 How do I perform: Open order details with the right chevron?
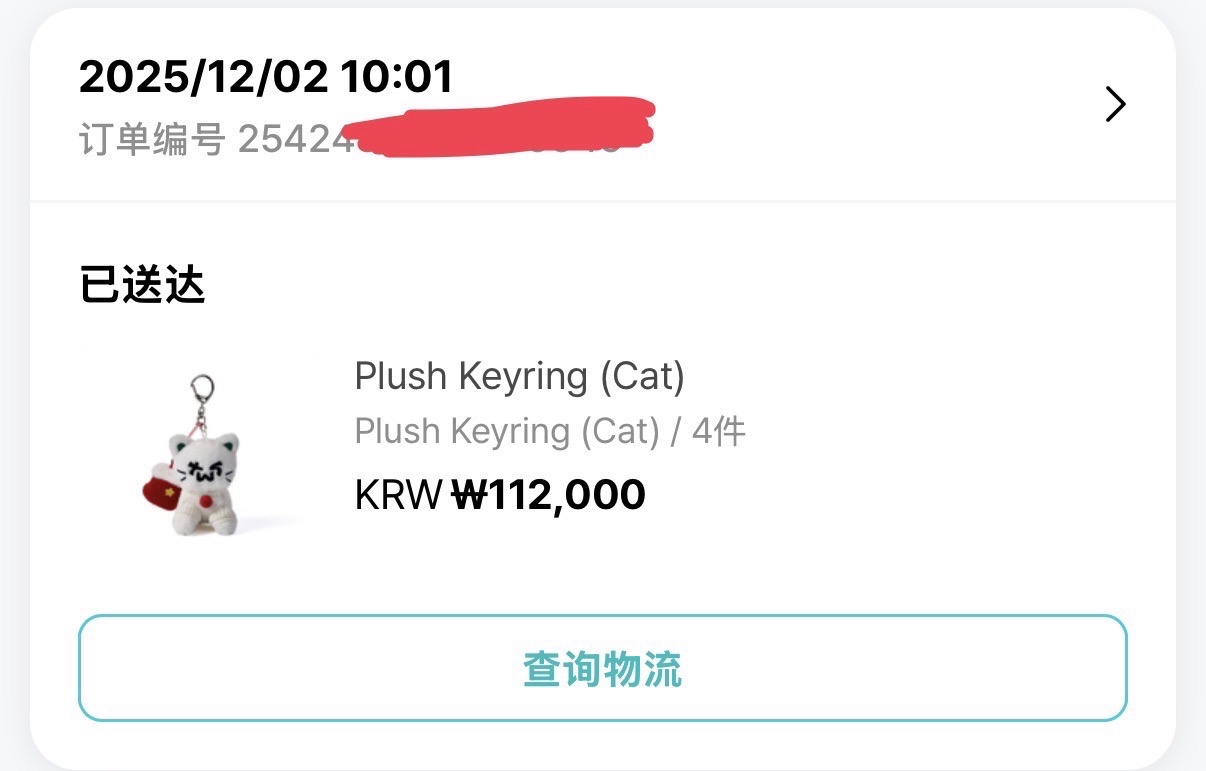(1115, 104)
